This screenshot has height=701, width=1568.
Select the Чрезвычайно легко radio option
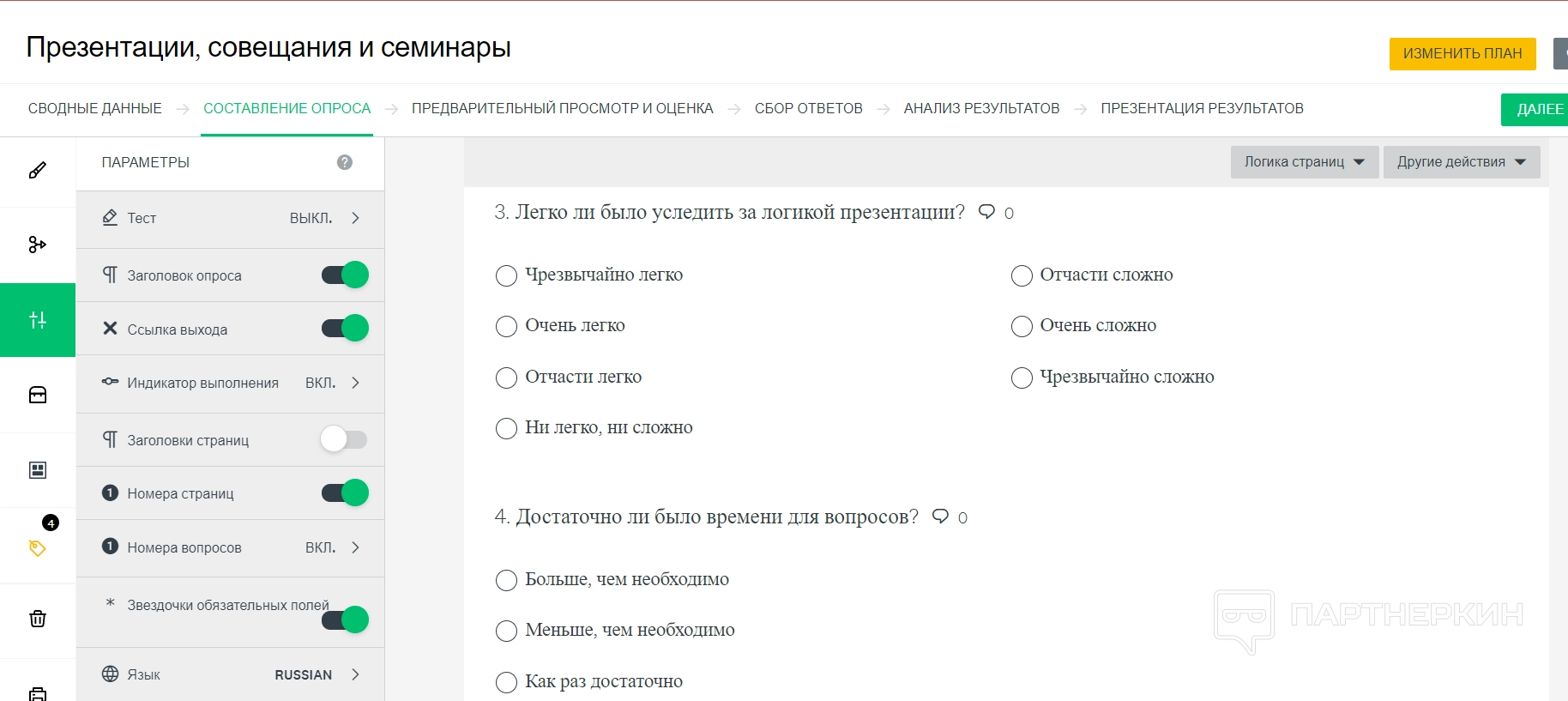[x=507, y=275]
